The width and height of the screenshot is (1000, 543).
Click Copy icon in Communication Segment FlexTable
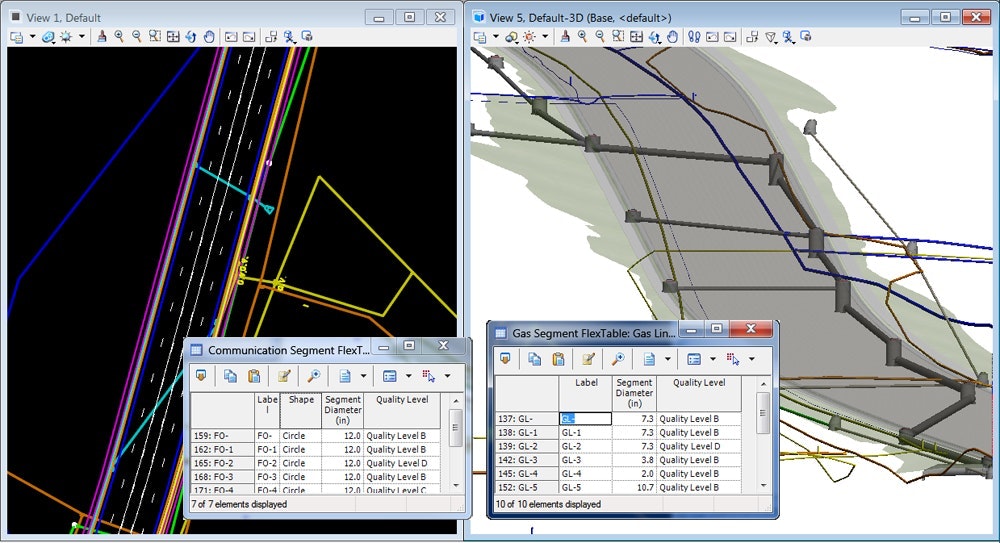[x=230, y=376]
